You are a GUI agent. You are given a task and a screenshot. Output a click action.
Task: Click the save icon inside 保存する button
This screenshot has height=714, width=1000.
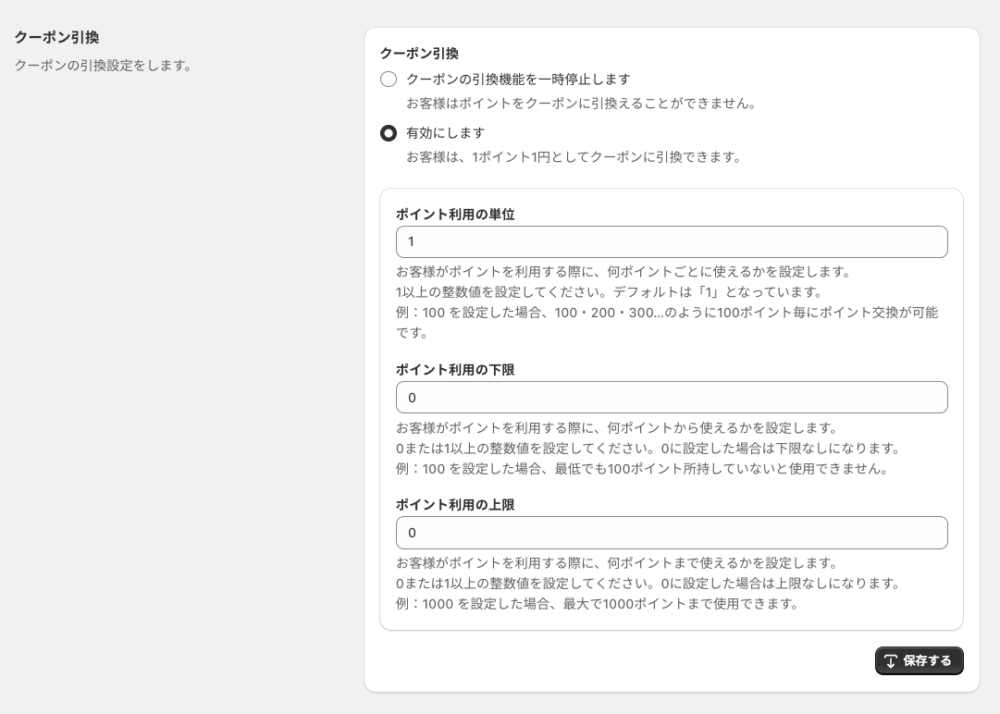coord(891,661)
